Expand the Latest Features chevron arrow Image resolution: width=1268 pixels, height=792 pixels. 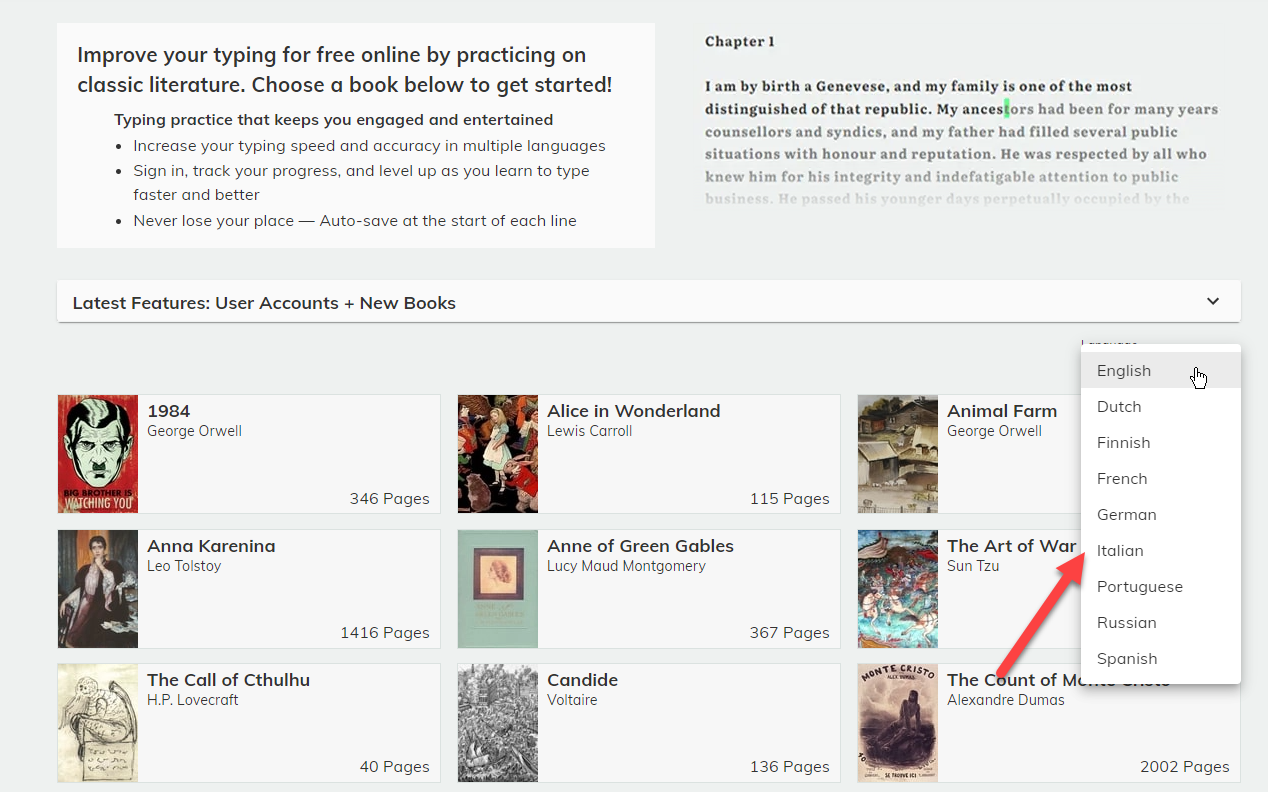(x=1213, y=301)
